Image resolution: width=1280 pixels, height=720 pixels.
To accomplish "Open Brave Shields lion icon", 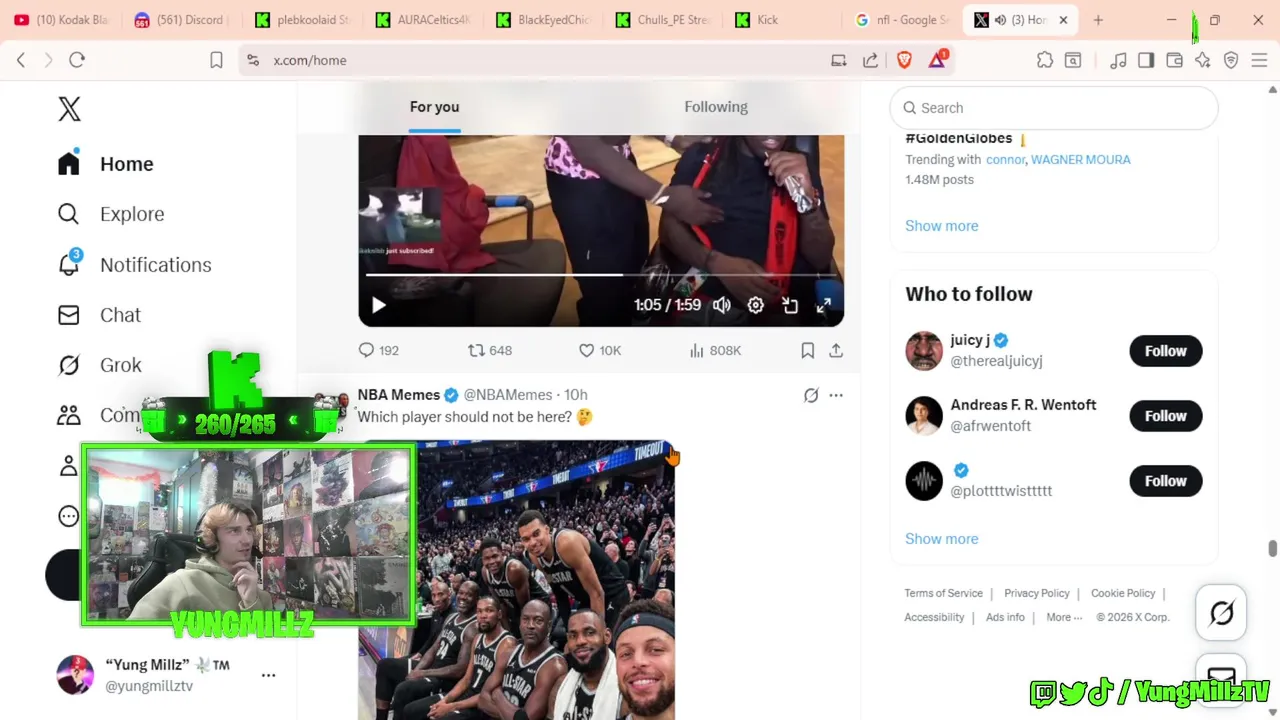I will (904, 60).
